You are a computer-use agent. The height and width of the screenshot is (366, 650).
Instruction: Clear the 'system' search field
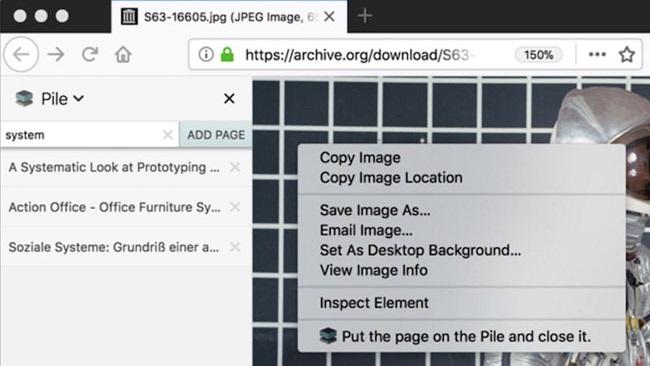(x=167, y=135)
